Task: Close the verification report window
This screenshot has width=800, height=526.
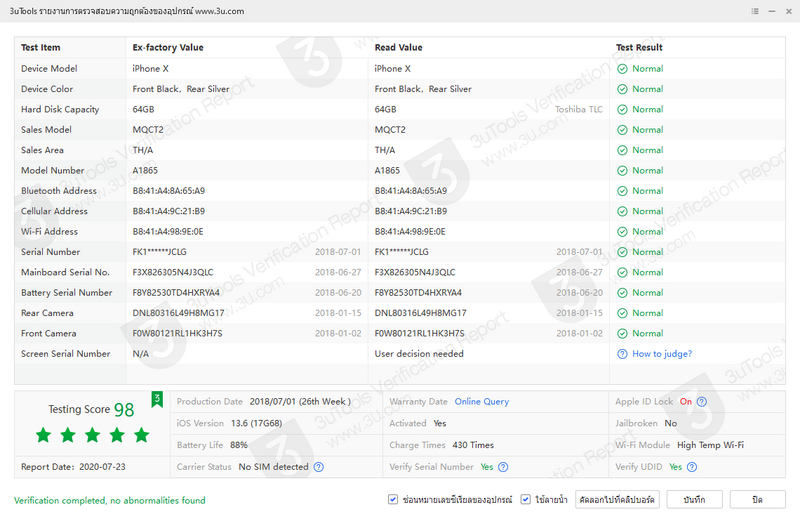Action: point(789,11)
